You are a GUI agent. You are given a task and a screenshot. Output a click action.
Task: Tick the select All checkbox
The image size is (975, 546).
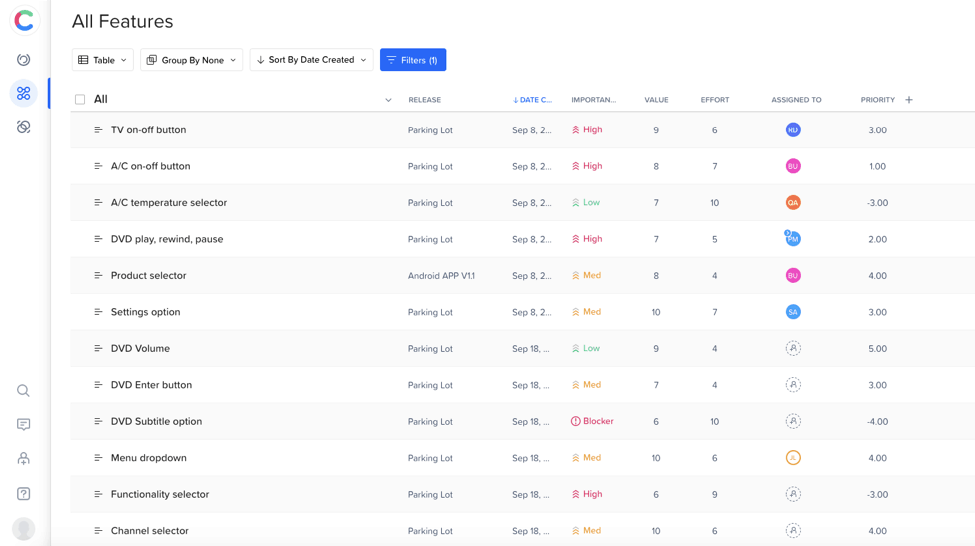pyautogui.click(x=80, y=100)
